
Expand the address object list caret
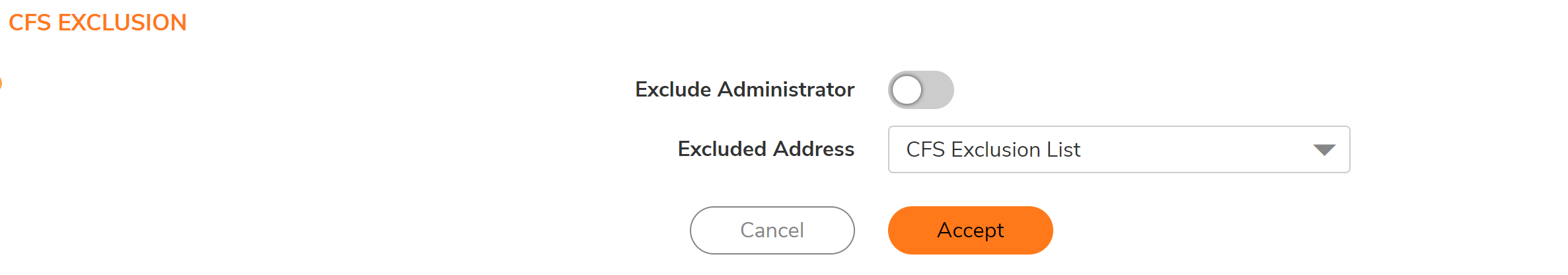(1324, 150)
